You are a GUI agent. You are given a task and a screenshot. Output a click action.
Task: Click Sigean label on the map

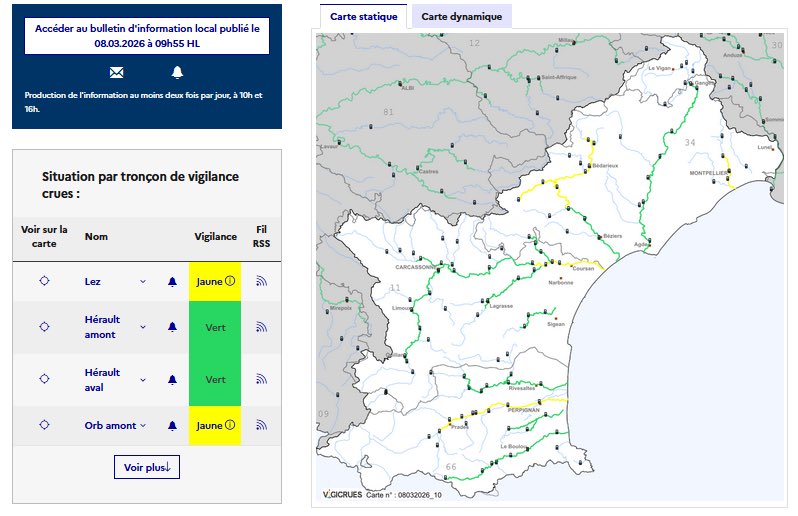556,324
